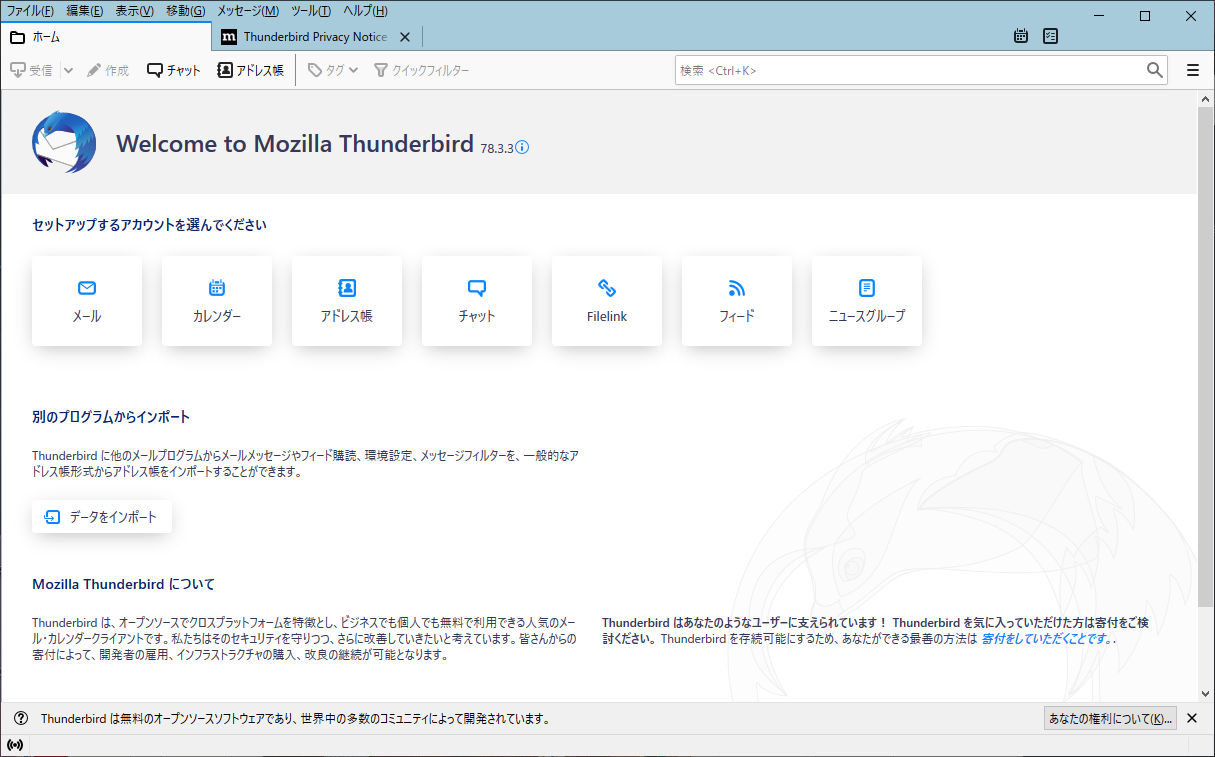Click the フィード account tile
The image size is (1215, 757).
pos(737,301)
